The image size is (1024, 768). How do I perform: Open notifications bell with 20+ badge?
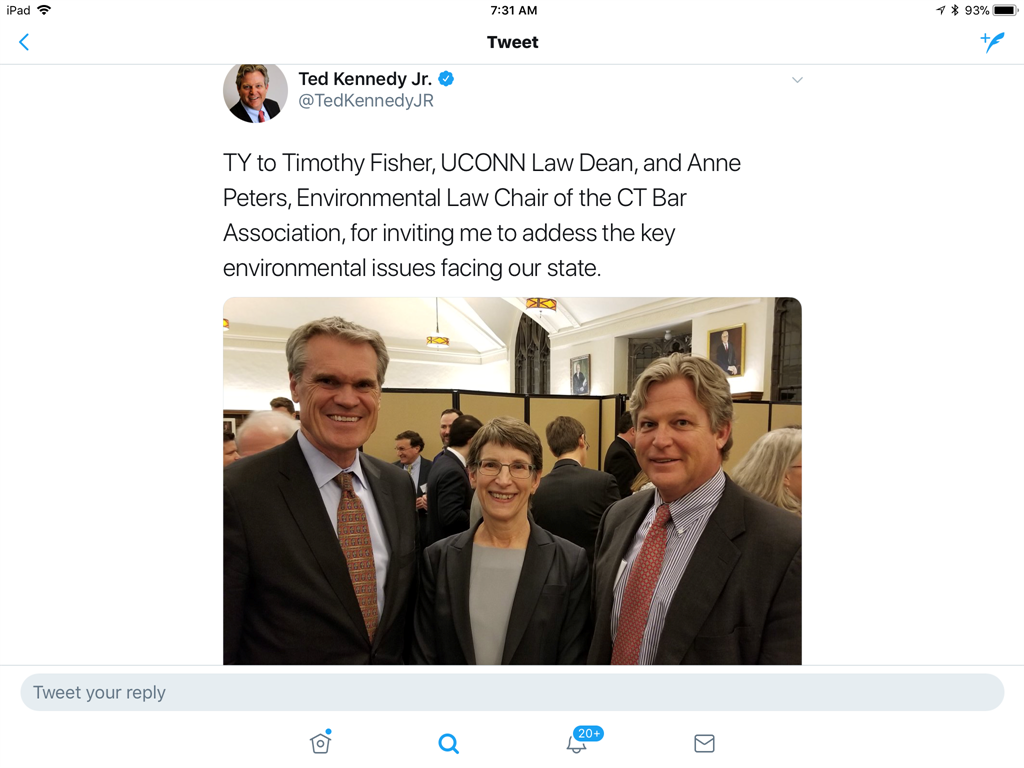pos(577,743)
